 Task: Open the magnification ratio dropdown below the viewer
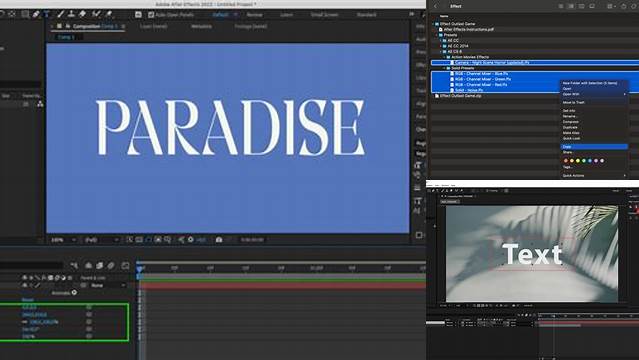(63, 240)
